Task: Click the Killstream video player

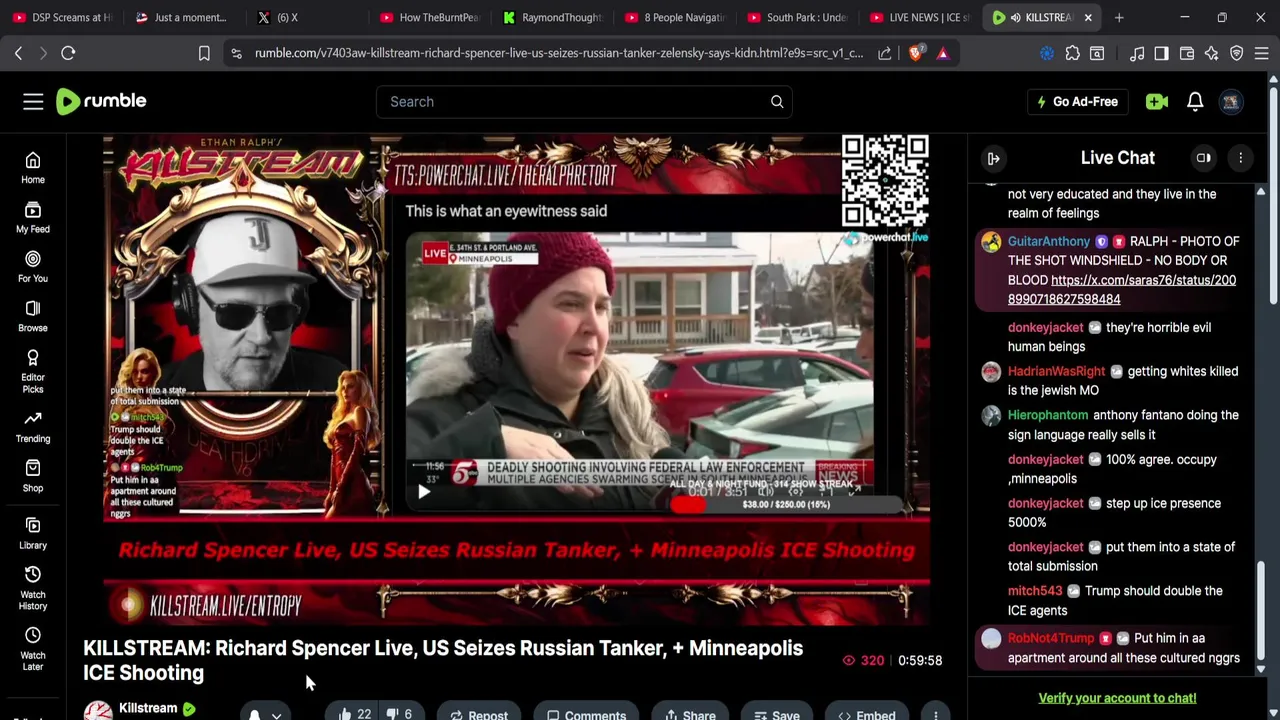Action: [517, 380]
